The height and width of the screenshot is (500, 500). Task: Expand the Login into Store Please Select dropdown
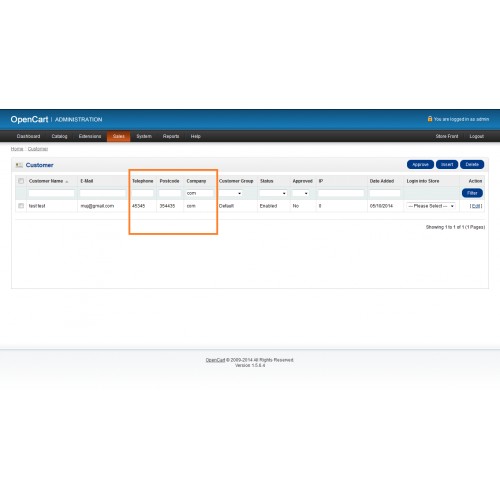click(x=431, y=206)
